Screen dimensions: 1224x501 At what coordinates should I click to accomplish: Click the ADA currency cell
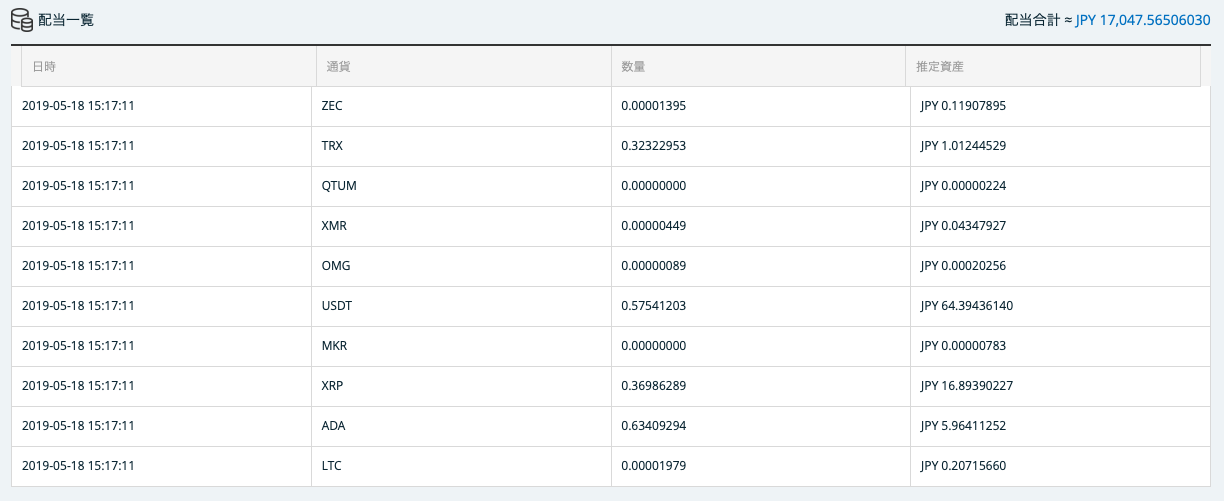pos(333,426)
